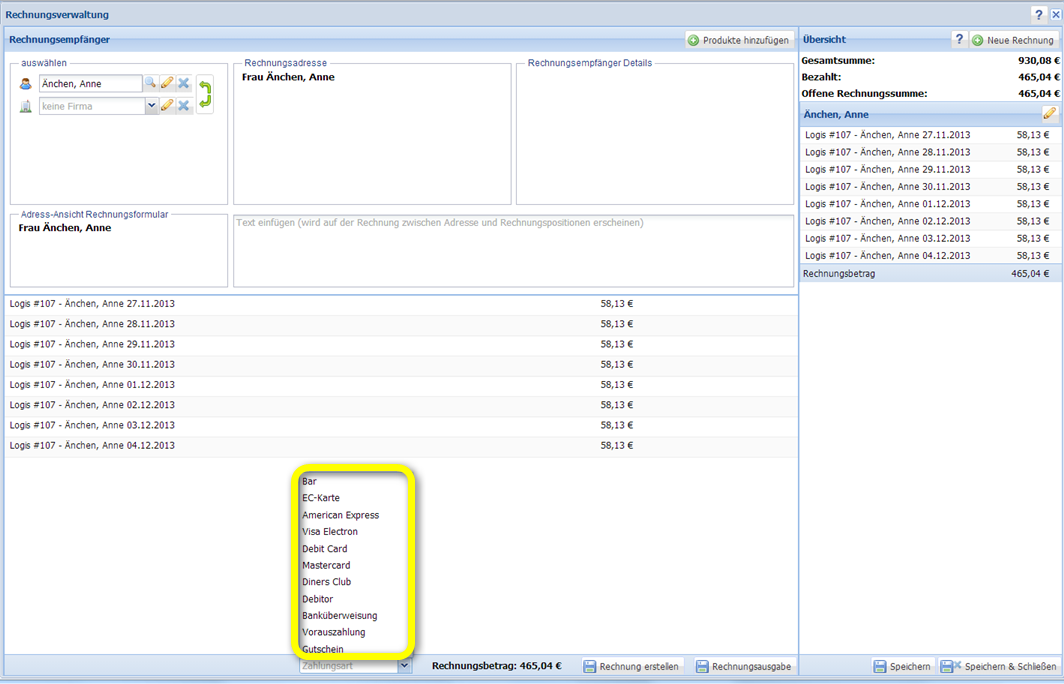Edit guest Änchen, Anne with the pencil icon
The image size is (1064, 684).
[167, 84]
